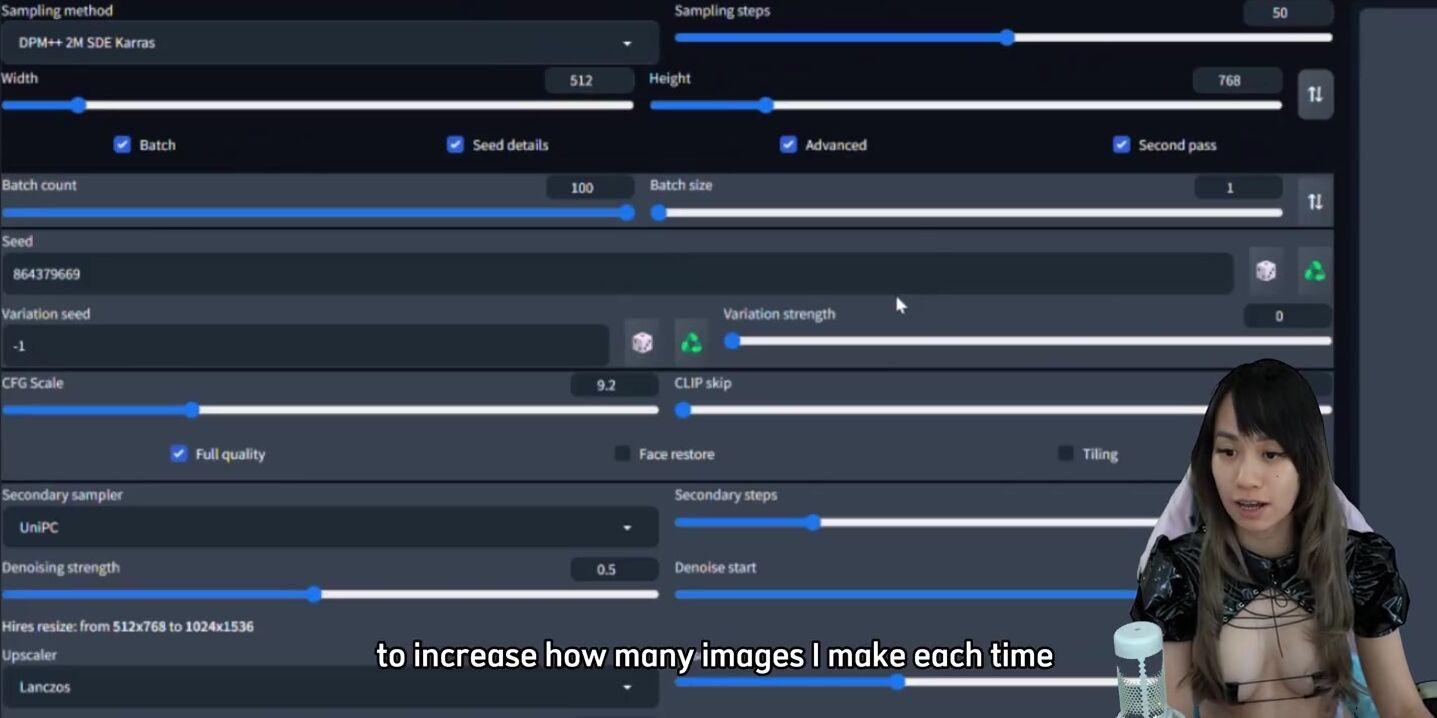Click the Batch count value box
This screenshot has width=1437, height=718.
click(589, 188)
